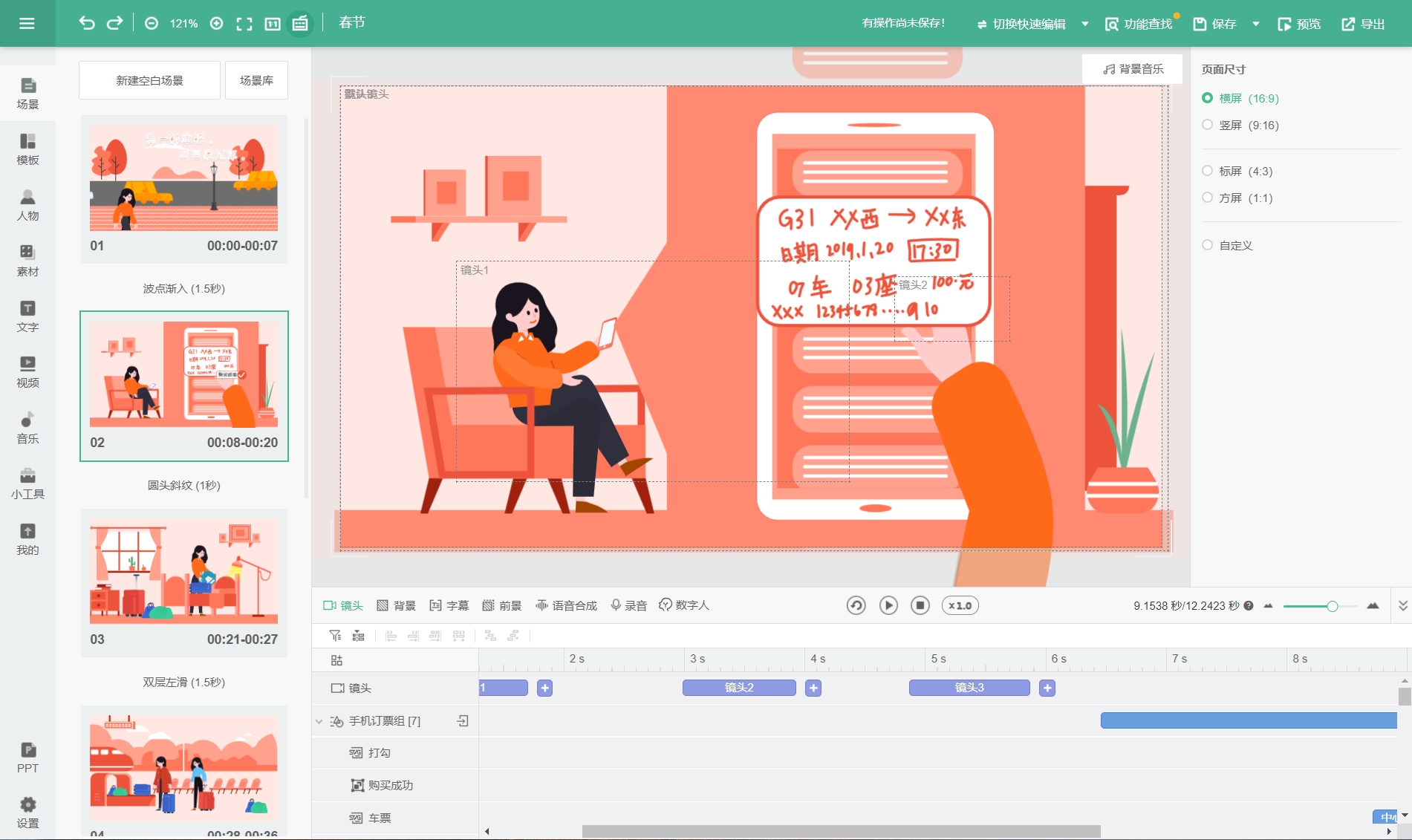Screen dimensions: 1412x840
Task: Collapse the timeline panel chevron
Action: click(1403, 605)
